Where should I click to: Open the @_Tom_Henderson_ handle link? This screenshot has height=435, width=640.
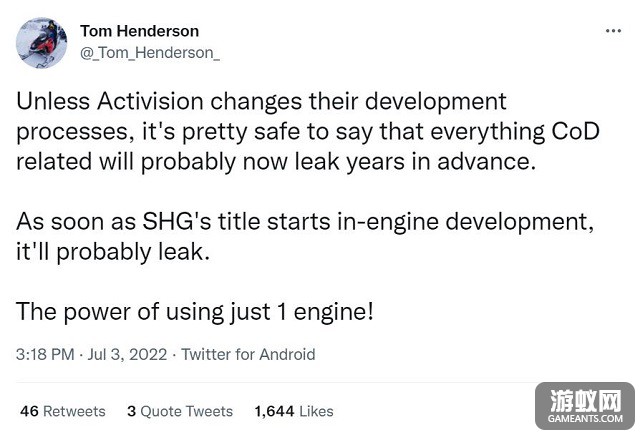(x=150, y=53)
